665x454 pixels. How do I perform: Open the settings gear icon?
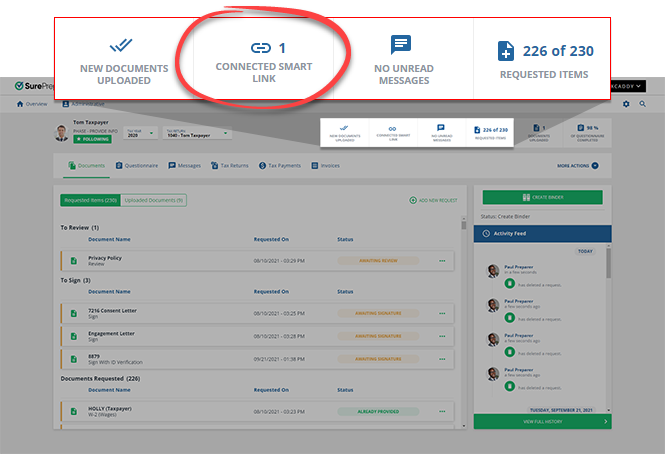626,104
